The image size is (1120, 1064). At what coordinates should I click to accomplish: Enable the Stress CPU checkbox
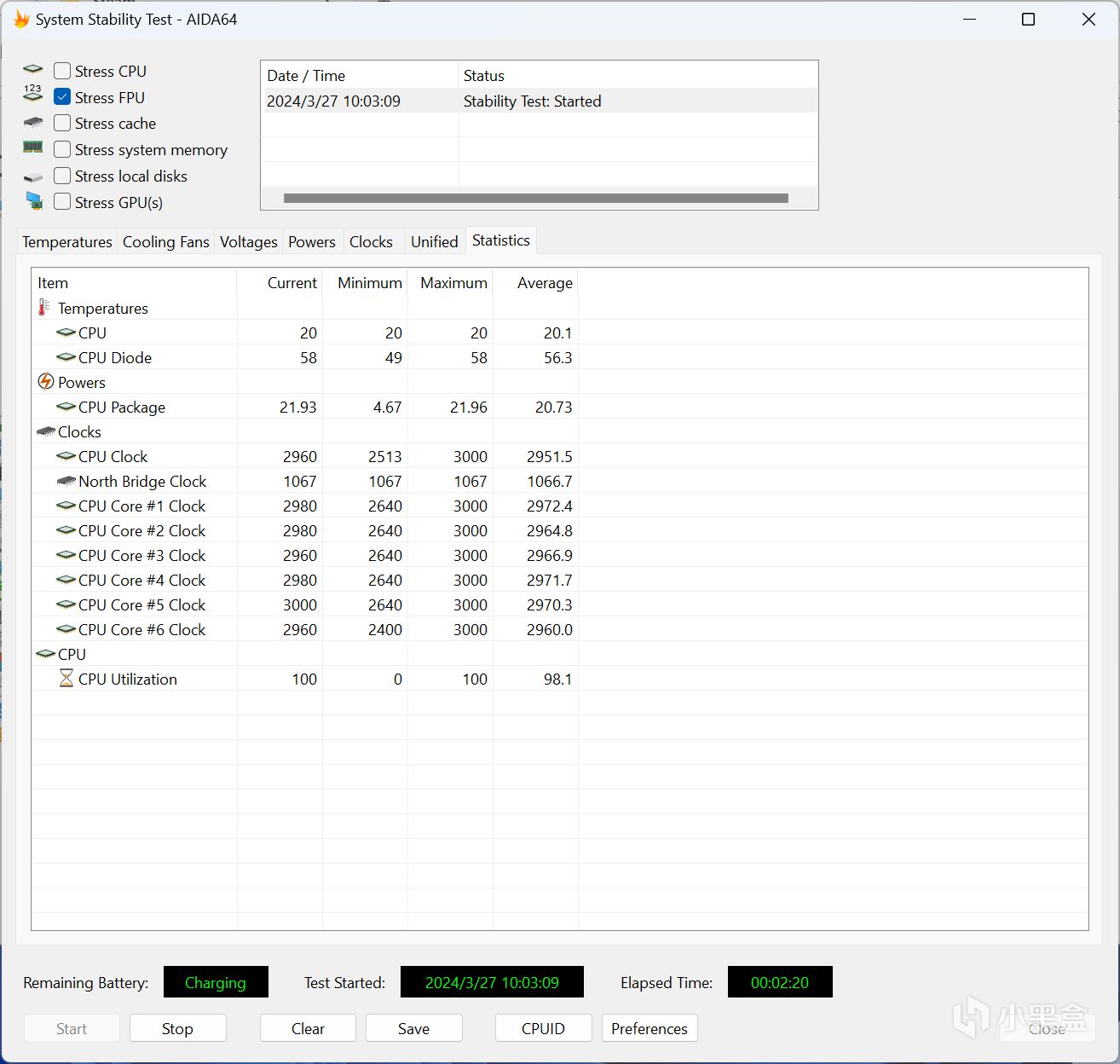[x=62, y=71]
